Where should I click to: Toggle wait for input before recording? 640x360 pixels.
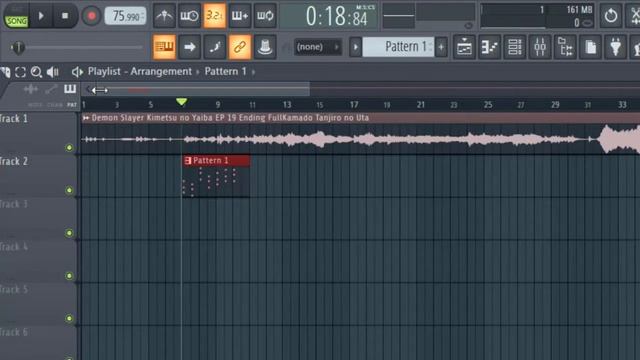(x=189, y=16)
